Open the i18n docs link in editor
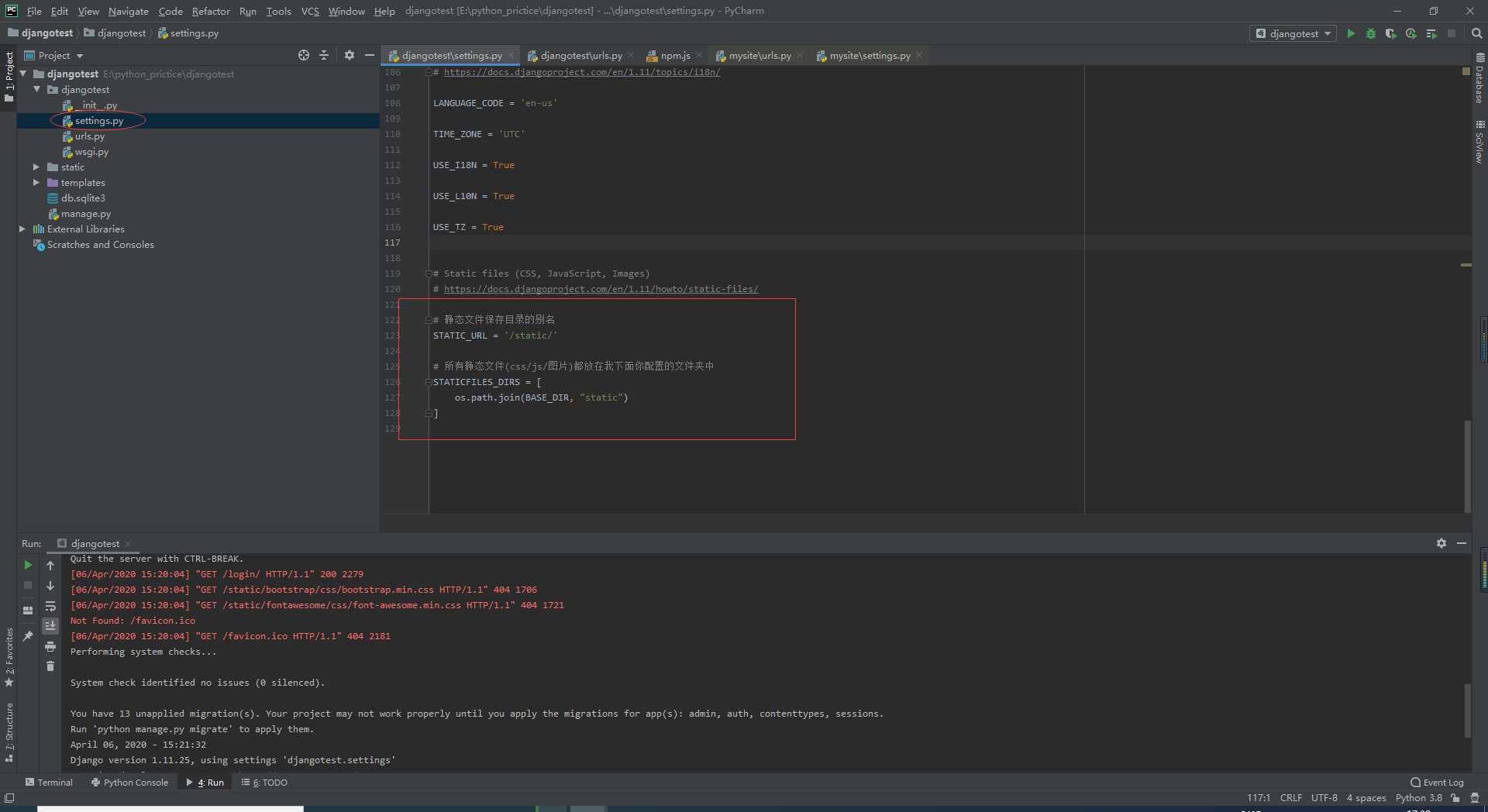Screen dimensions: 1488x812 click(x=582, y=72)
